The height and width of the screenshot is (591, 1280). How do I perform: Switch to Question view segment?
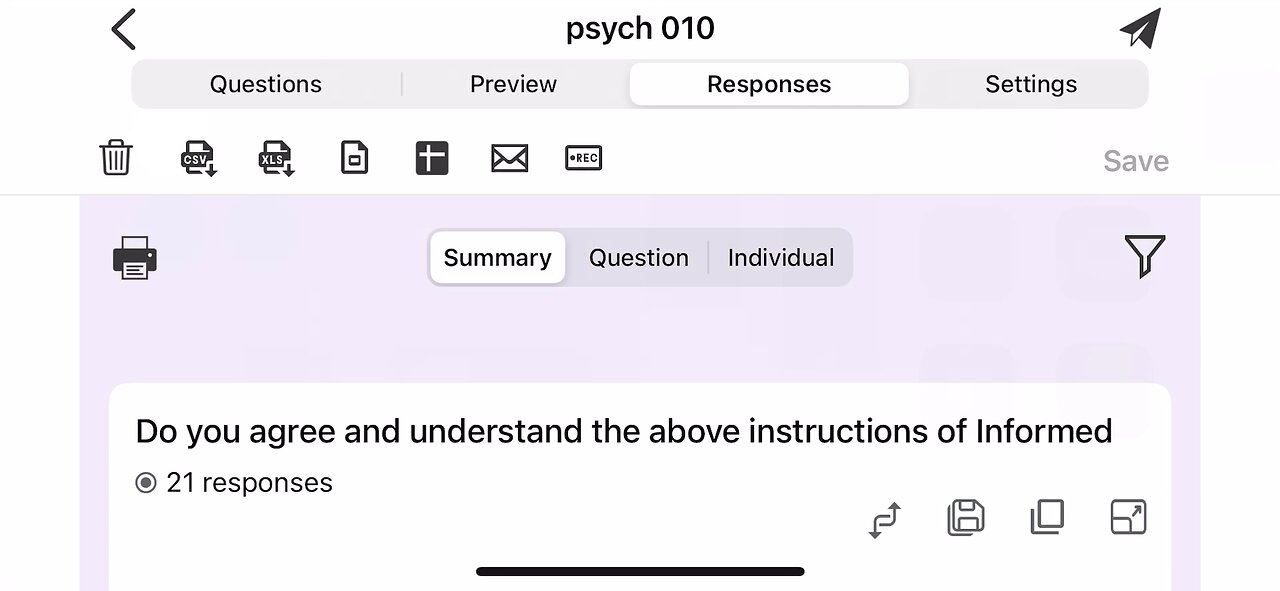638,258
